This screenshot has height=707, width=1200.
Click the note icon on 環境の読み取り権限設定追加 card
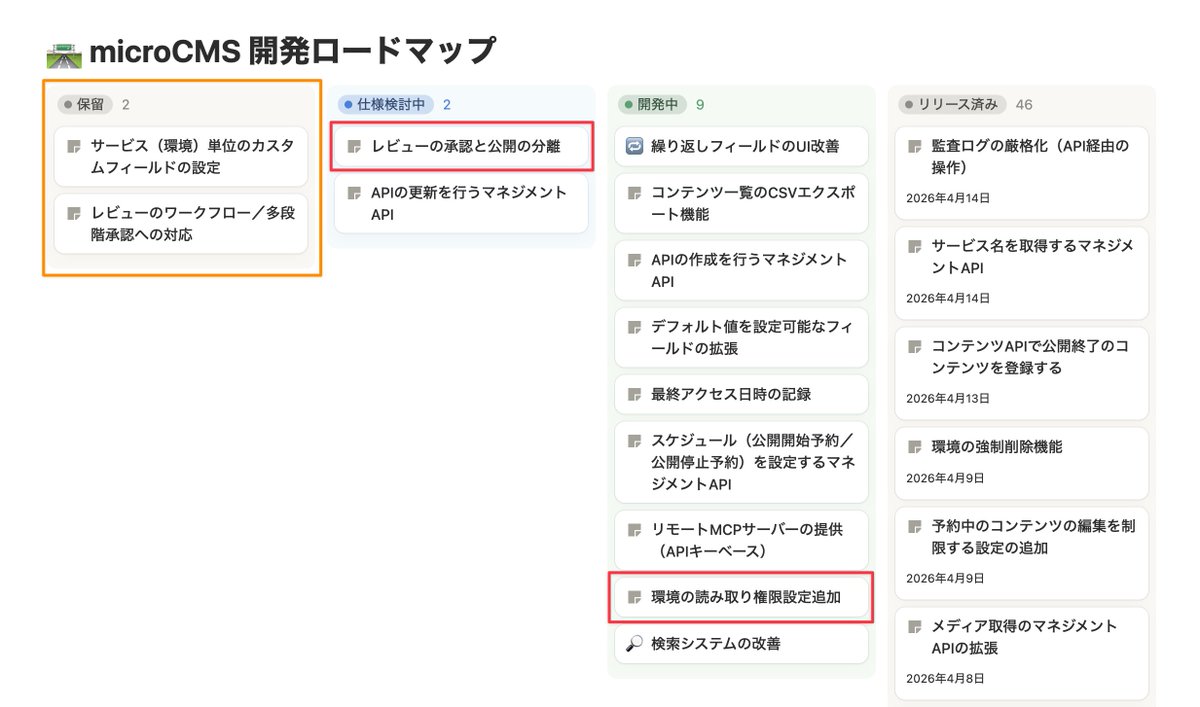(x=634, y=597)
